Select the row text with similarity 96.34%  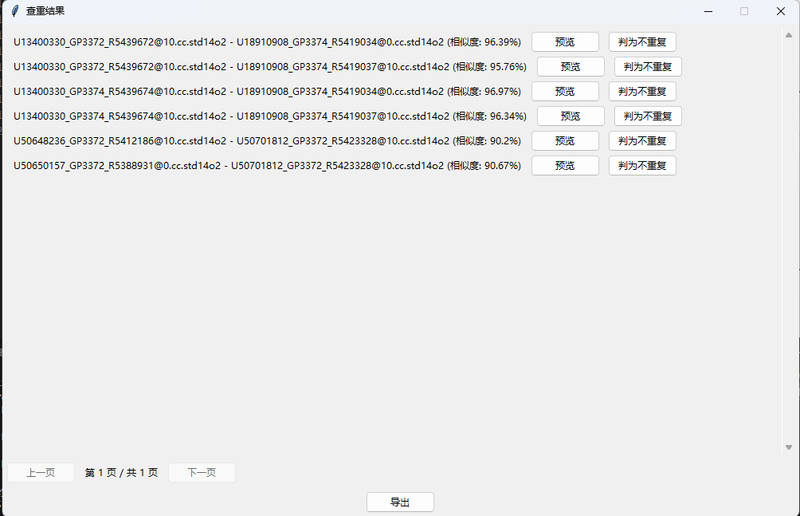270,116
